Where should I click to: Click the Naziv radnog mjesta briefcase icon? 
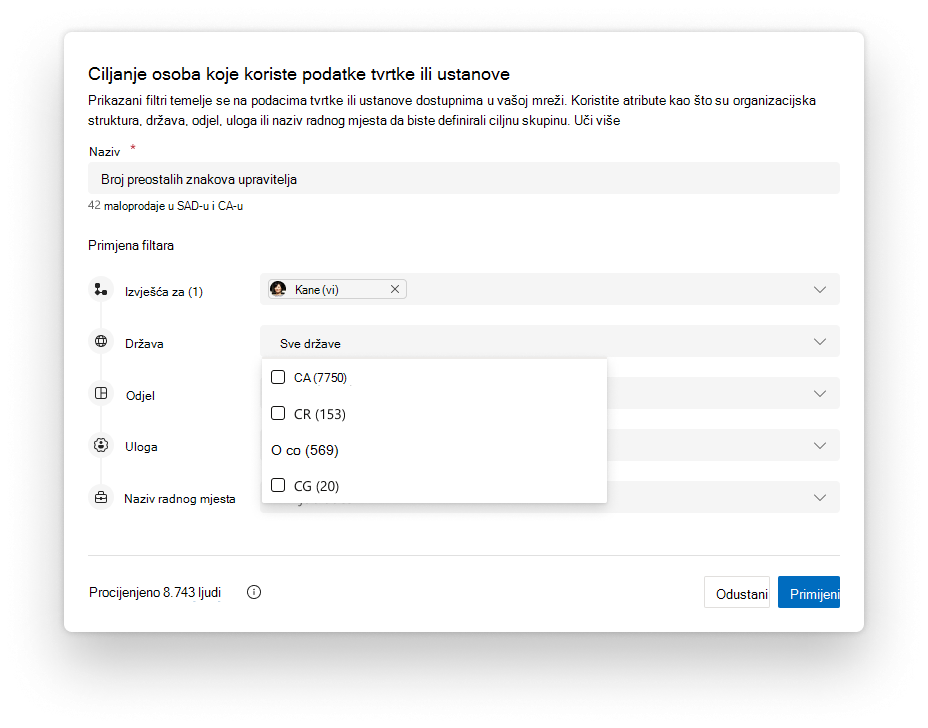(x=101, y=497)
